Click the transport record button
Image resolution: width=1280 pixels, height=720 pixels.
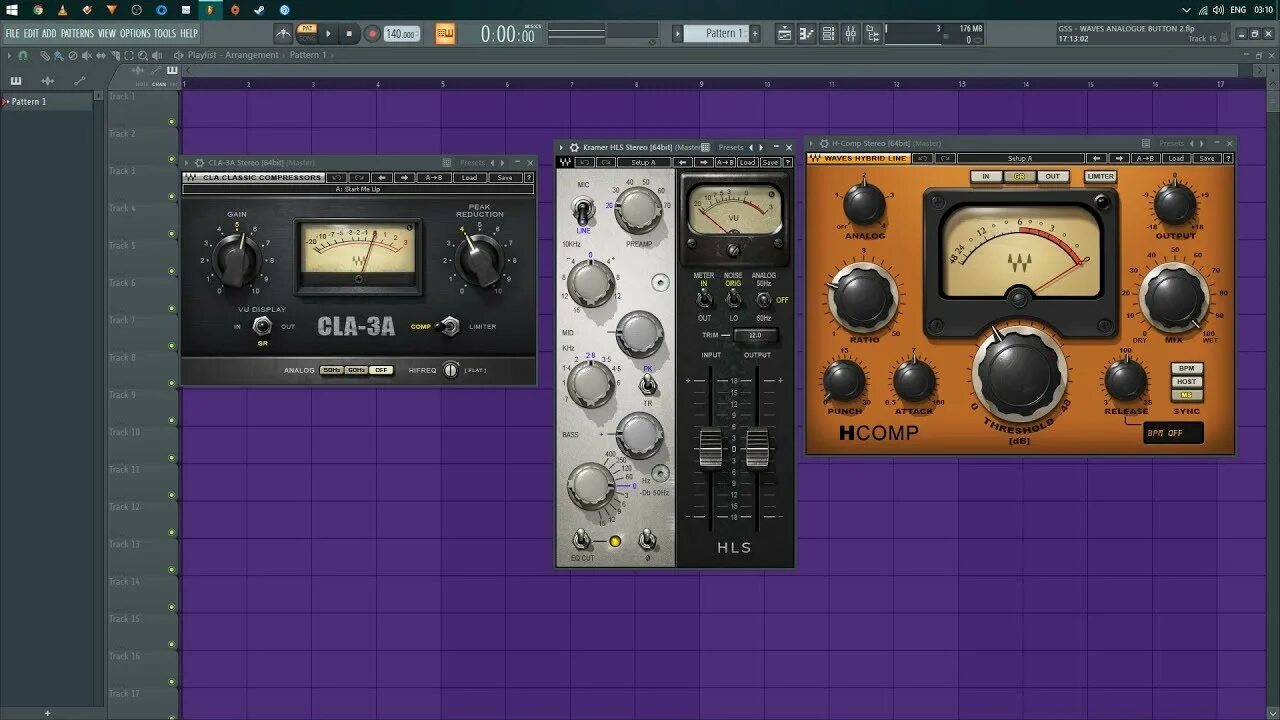372,33
